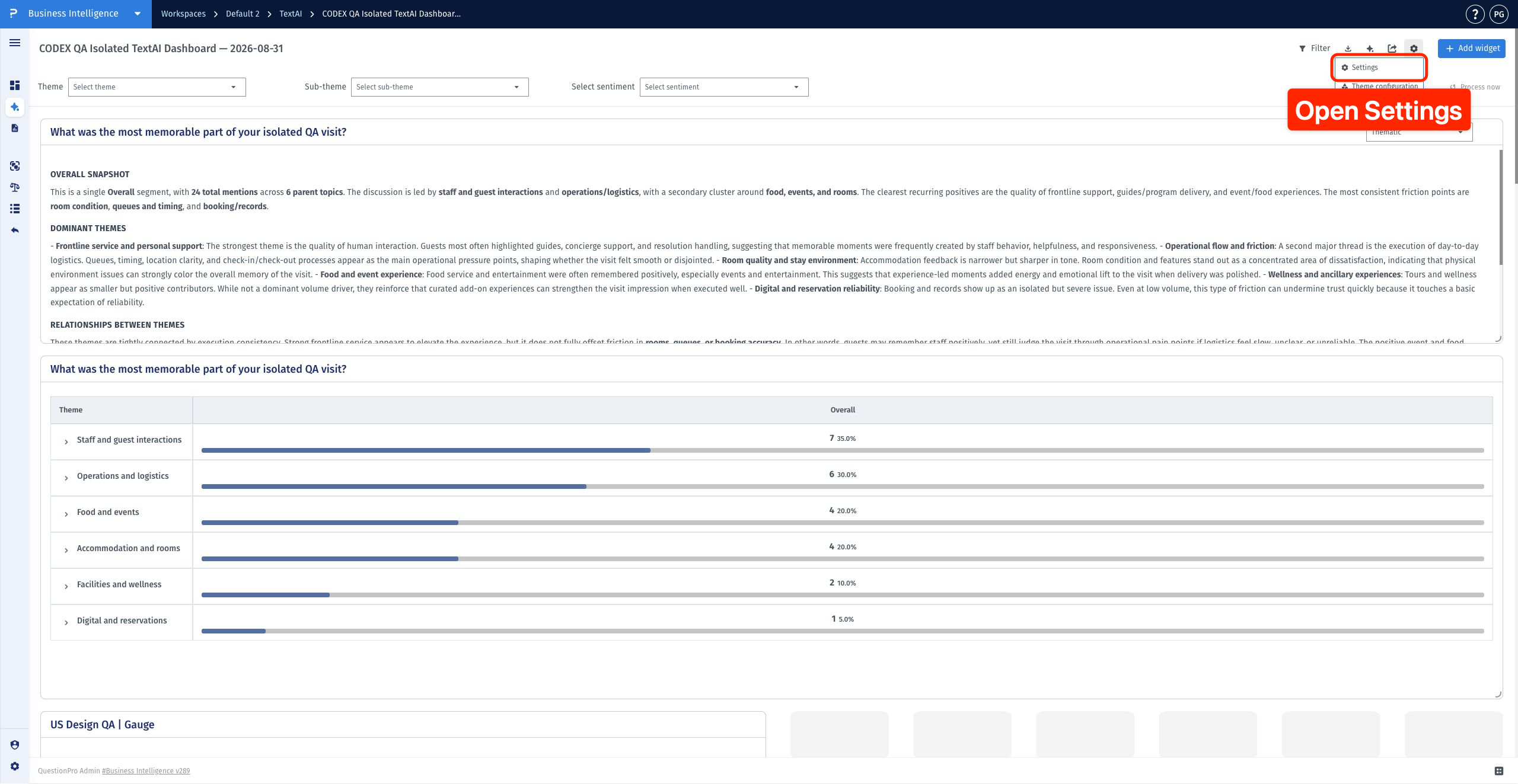The width and height of the screenshot is (1518, 784).
Task: Click the Filter button
Action: coord(1315,49)
